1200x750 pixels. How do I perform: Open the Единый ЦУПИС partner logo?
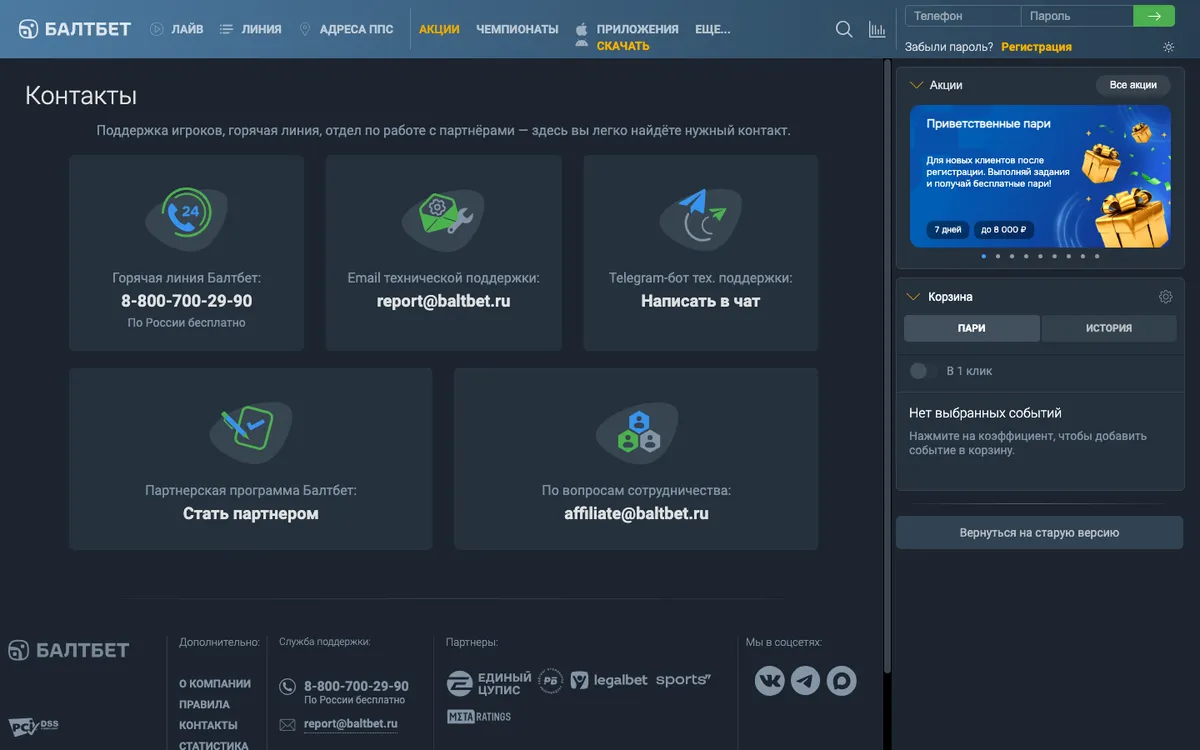(489, 684)
